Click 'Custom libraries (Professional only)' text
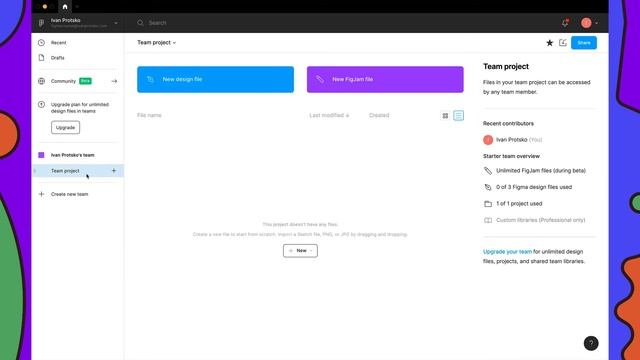The height and width of the screenshot is (360, 640). (x=540, y=220)
